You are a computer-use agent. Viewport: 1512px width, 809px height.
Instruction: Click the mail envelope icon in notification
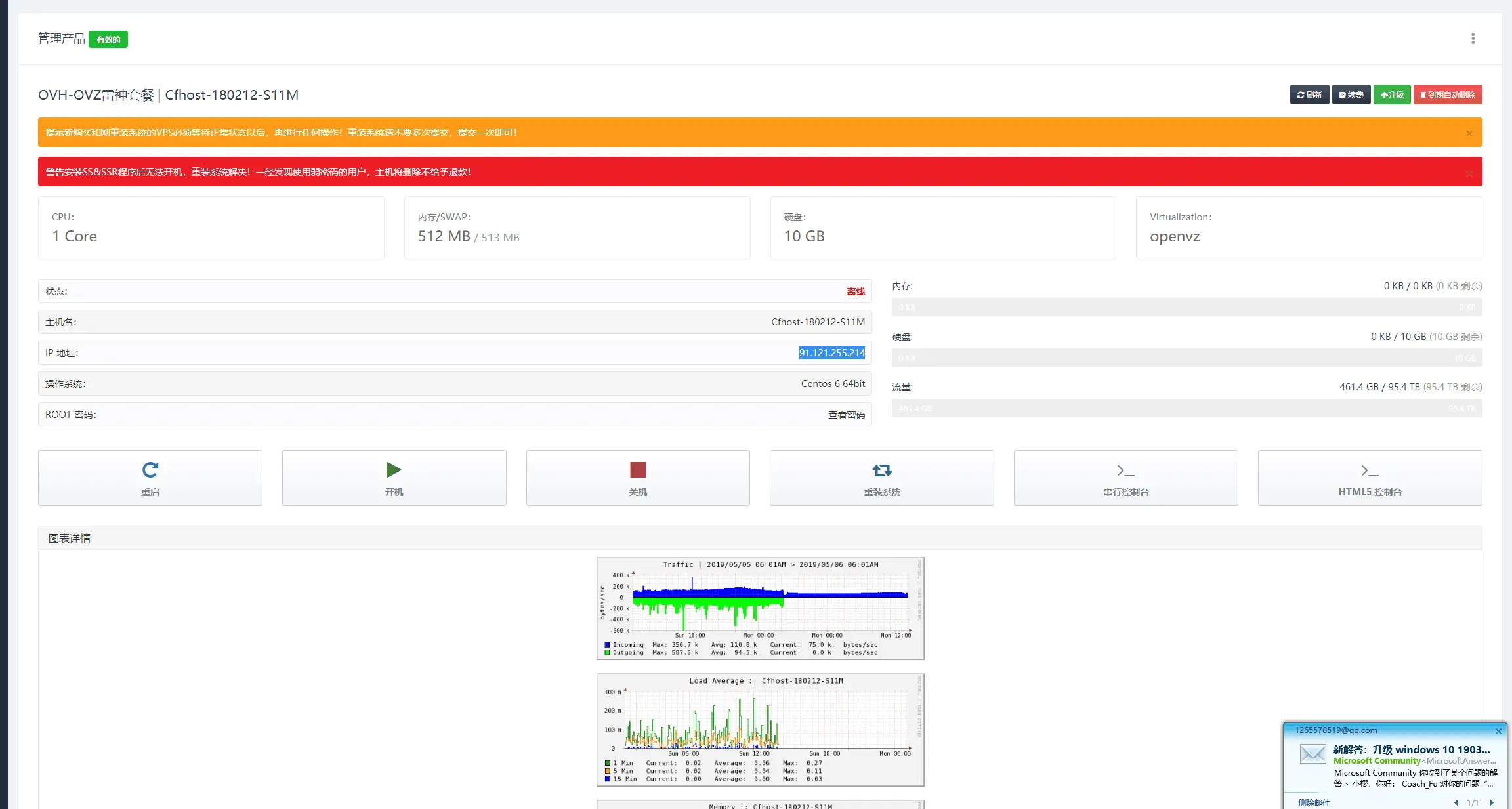(1313, 754)
